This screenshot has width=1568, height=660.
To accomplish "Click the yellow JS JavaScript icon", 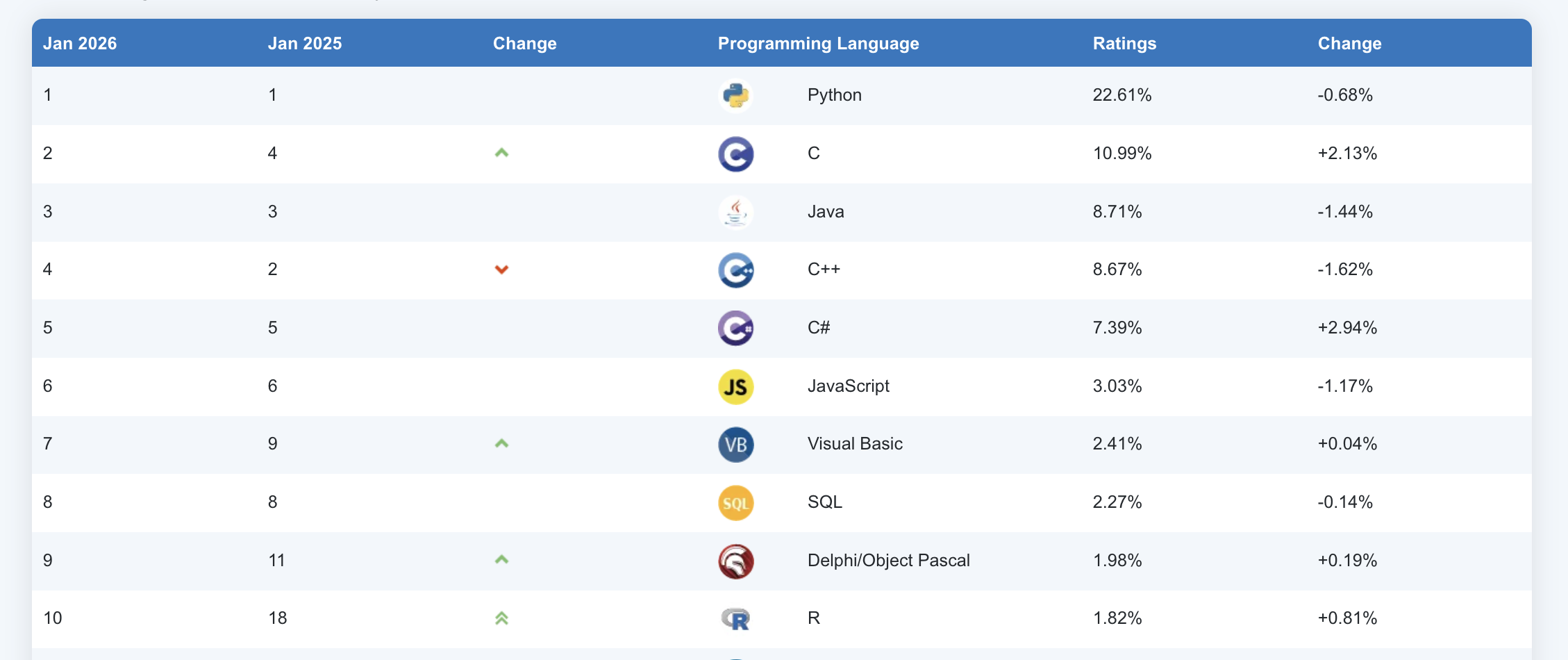I will tap(735, 386).
